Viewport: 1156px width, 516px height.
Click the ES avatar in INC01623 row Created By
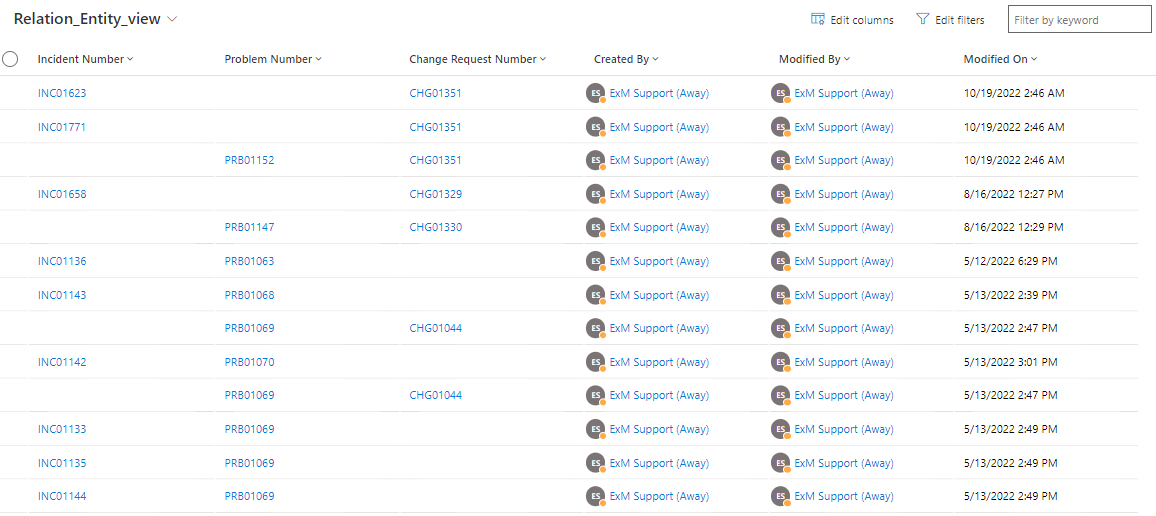[595, 93]
